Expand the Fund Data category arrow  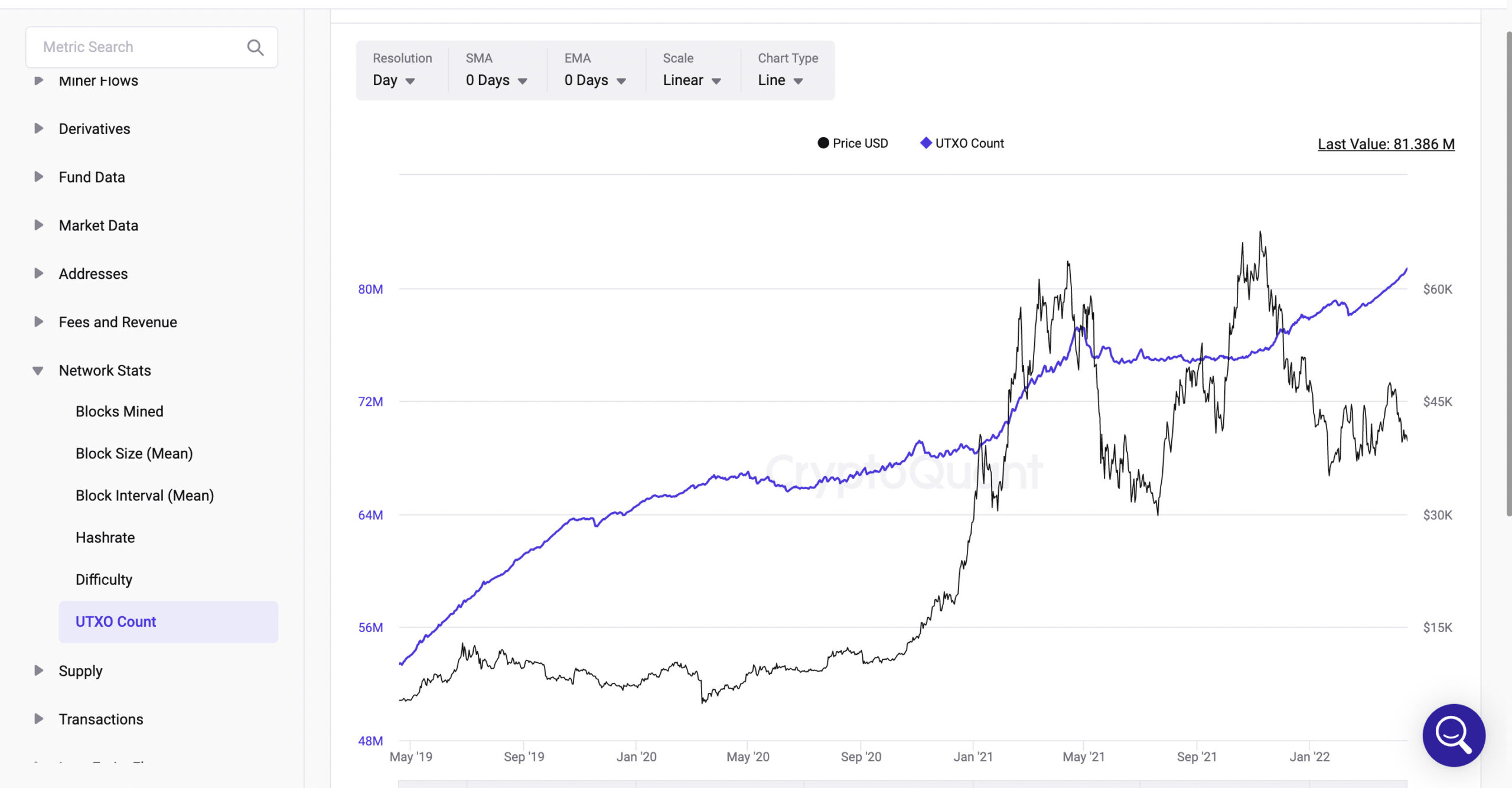click(x=38, y=177)
